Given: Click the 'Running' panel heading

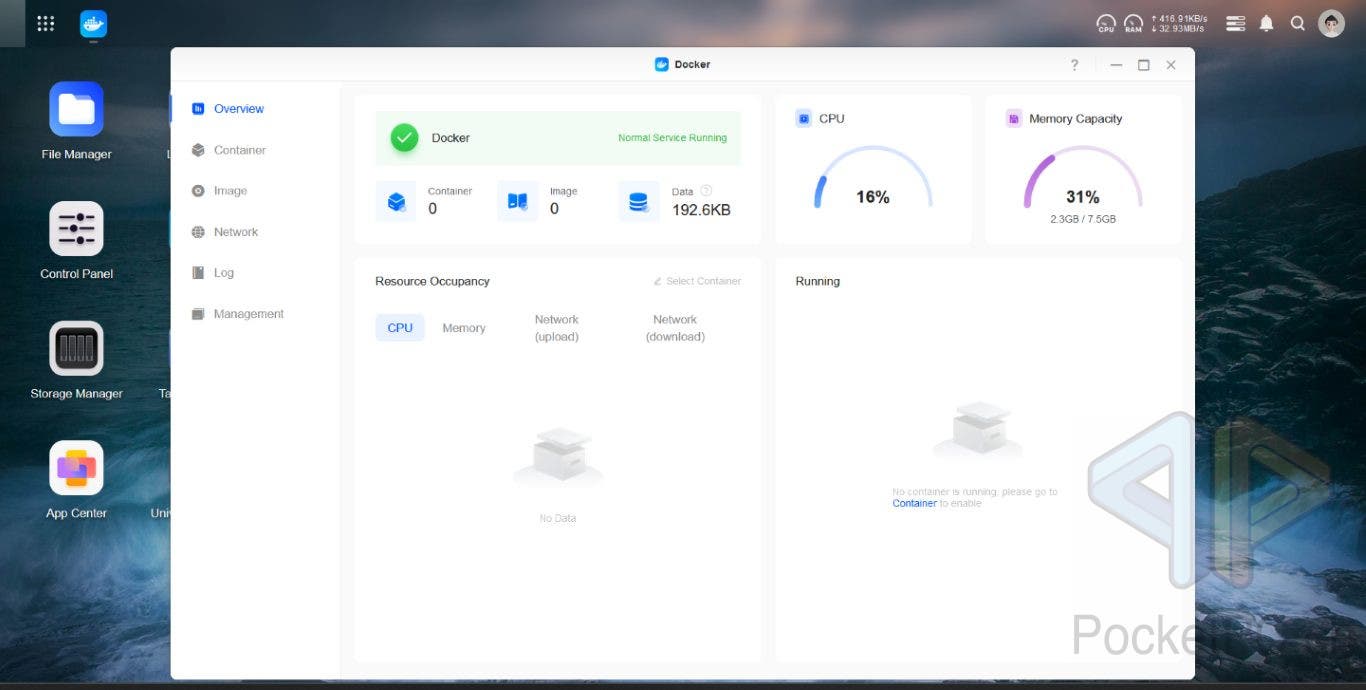Looking at the screenshot, I should [817, 281].
